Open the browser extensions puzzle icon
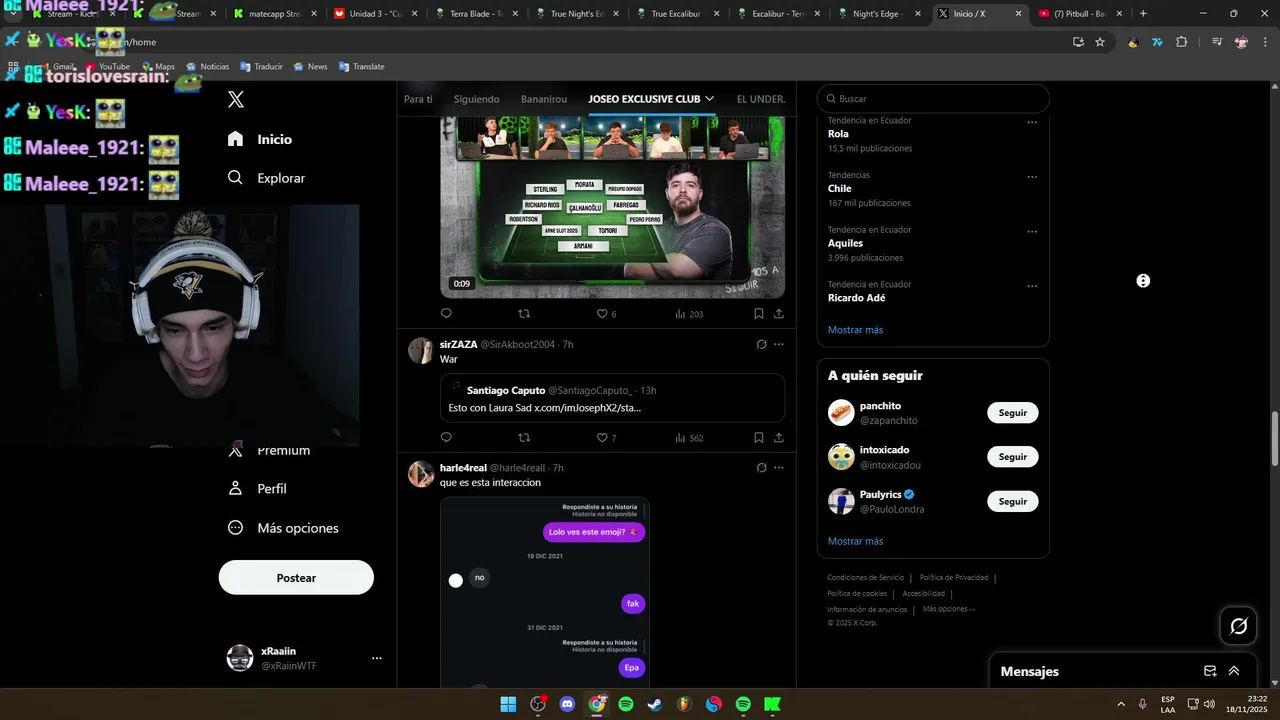 pos(1181,42)
